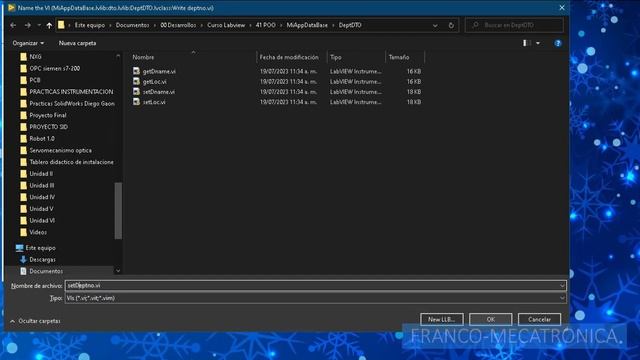Click the search box in DeptDTO
Viewport: 640px width, 360px height.
(x=514, y=25)
